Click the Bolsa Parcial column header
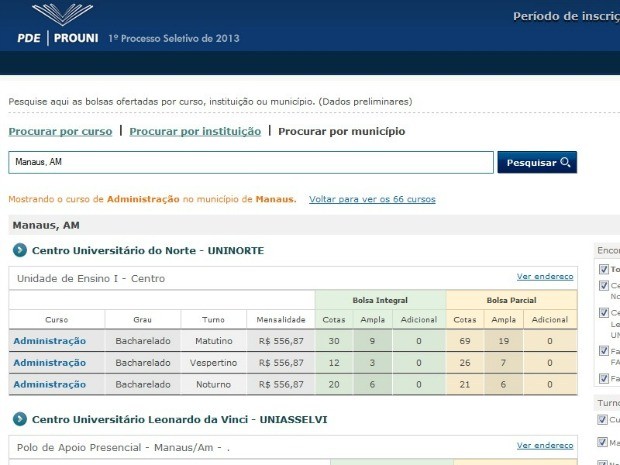 (511, 300)
